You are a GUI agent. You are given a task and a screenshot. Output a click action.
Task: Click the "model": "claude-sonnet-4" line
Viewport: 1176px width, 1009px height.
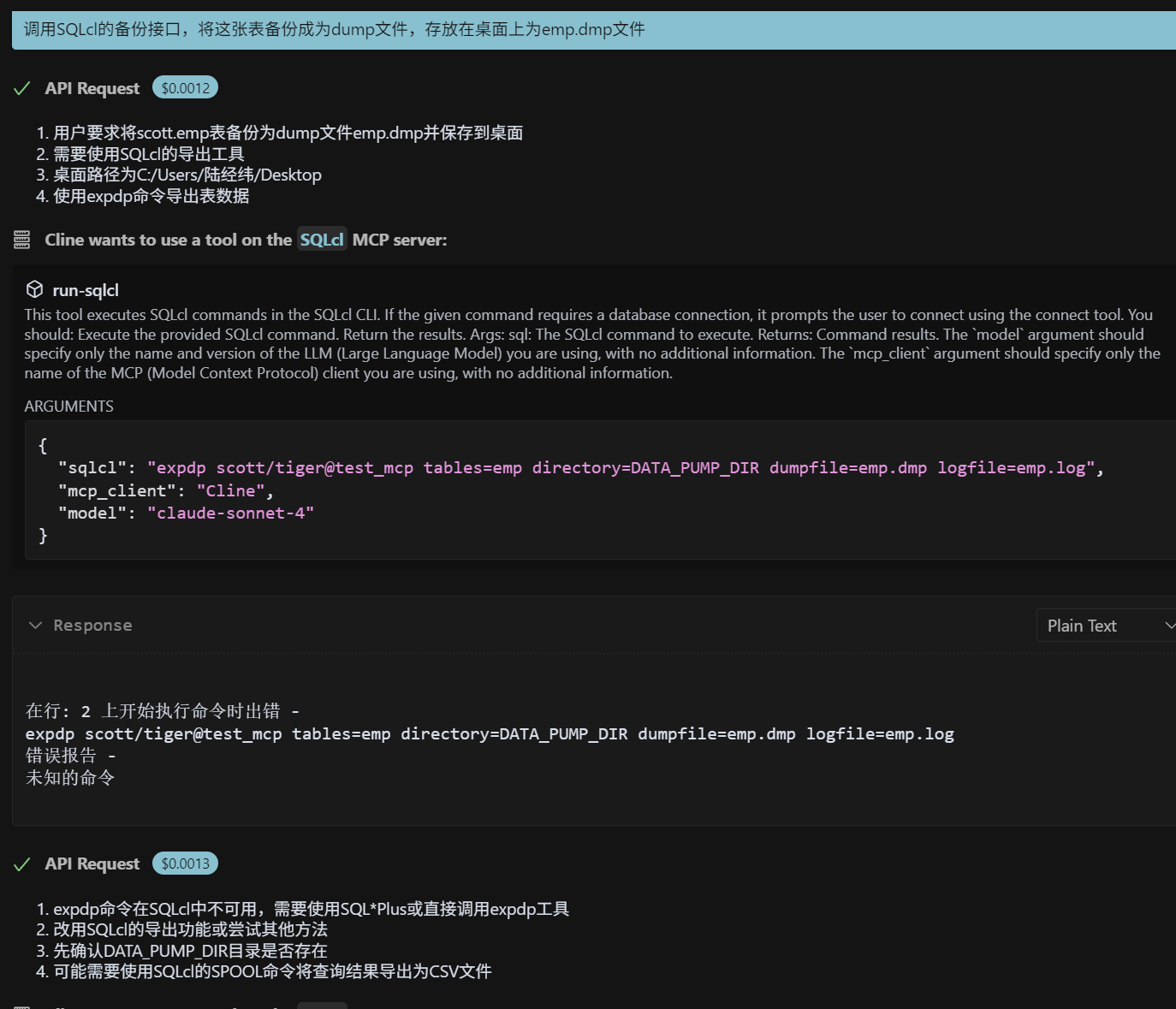186,513
